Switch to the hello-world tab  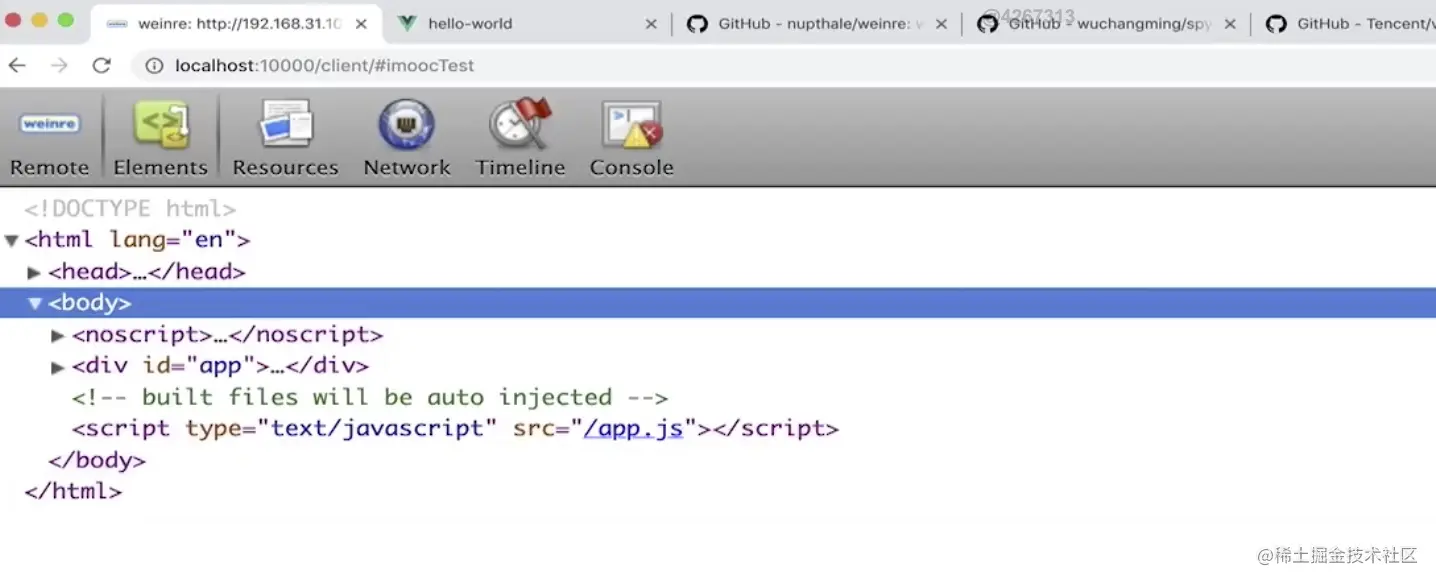(x=527, y=24)
